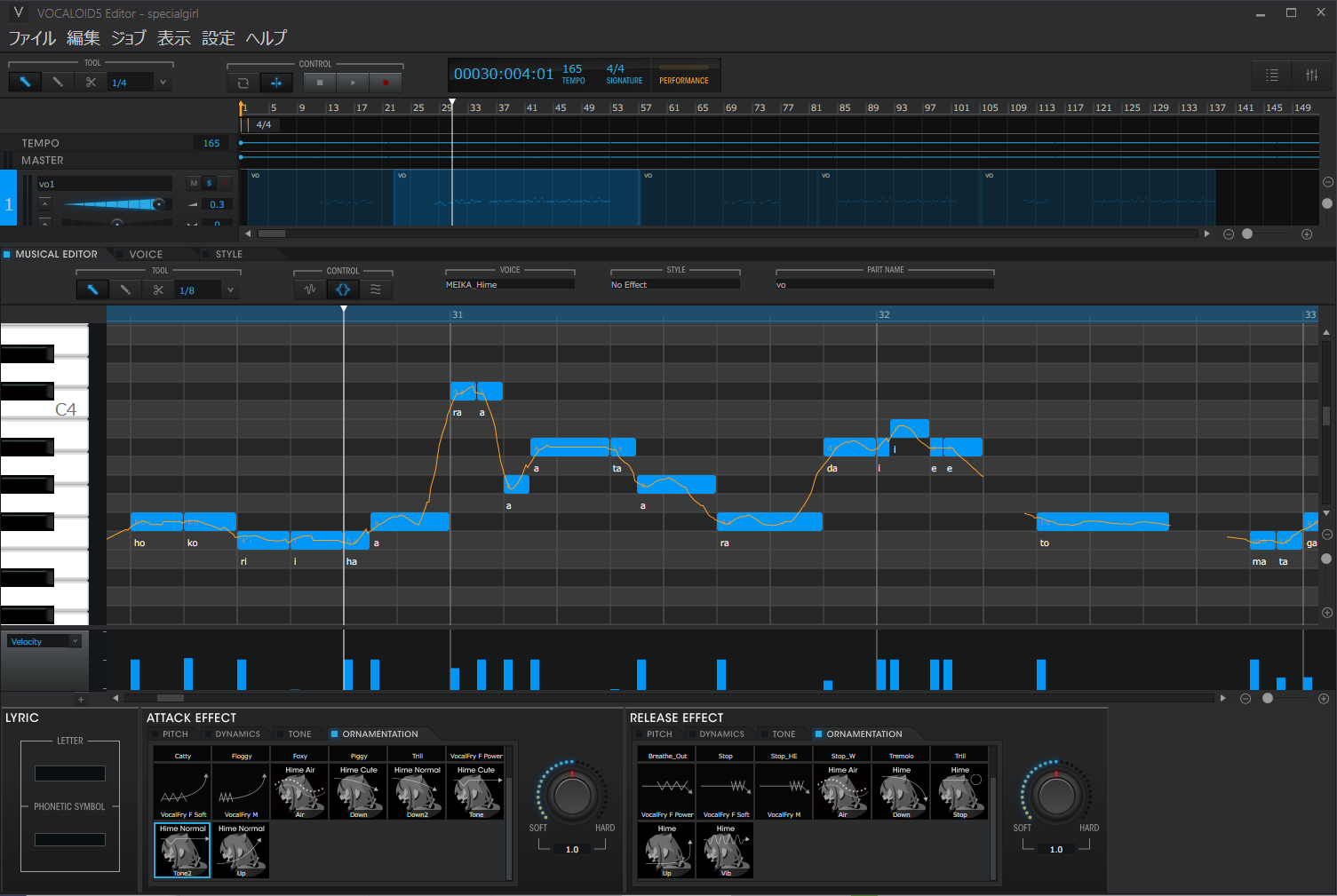This screenshot has height=896, width=1337.
Task: Switch to the VOICE tab
Action: [x=146, y=254]
